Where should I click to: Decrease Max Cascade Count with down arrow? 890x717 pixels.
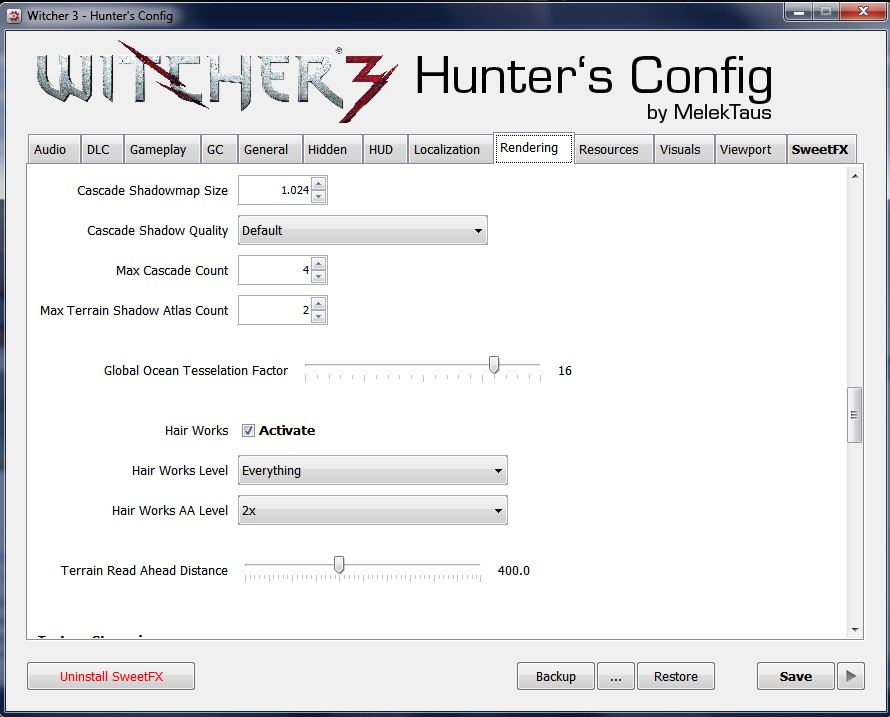(x=318, y=276)
